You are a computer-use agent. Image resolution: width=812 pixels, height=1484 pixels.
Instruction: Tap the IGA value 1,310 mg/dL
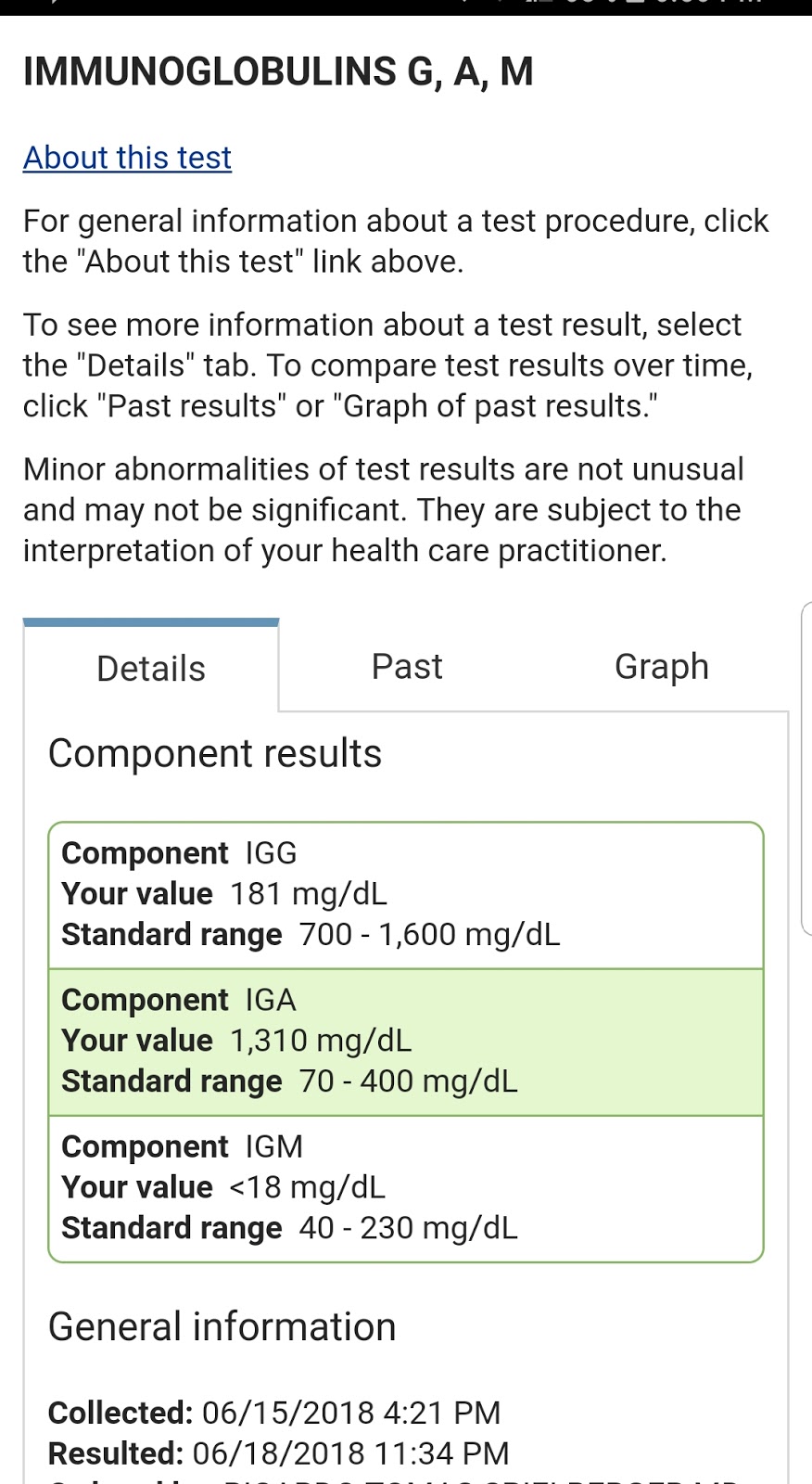(320, 1040)
